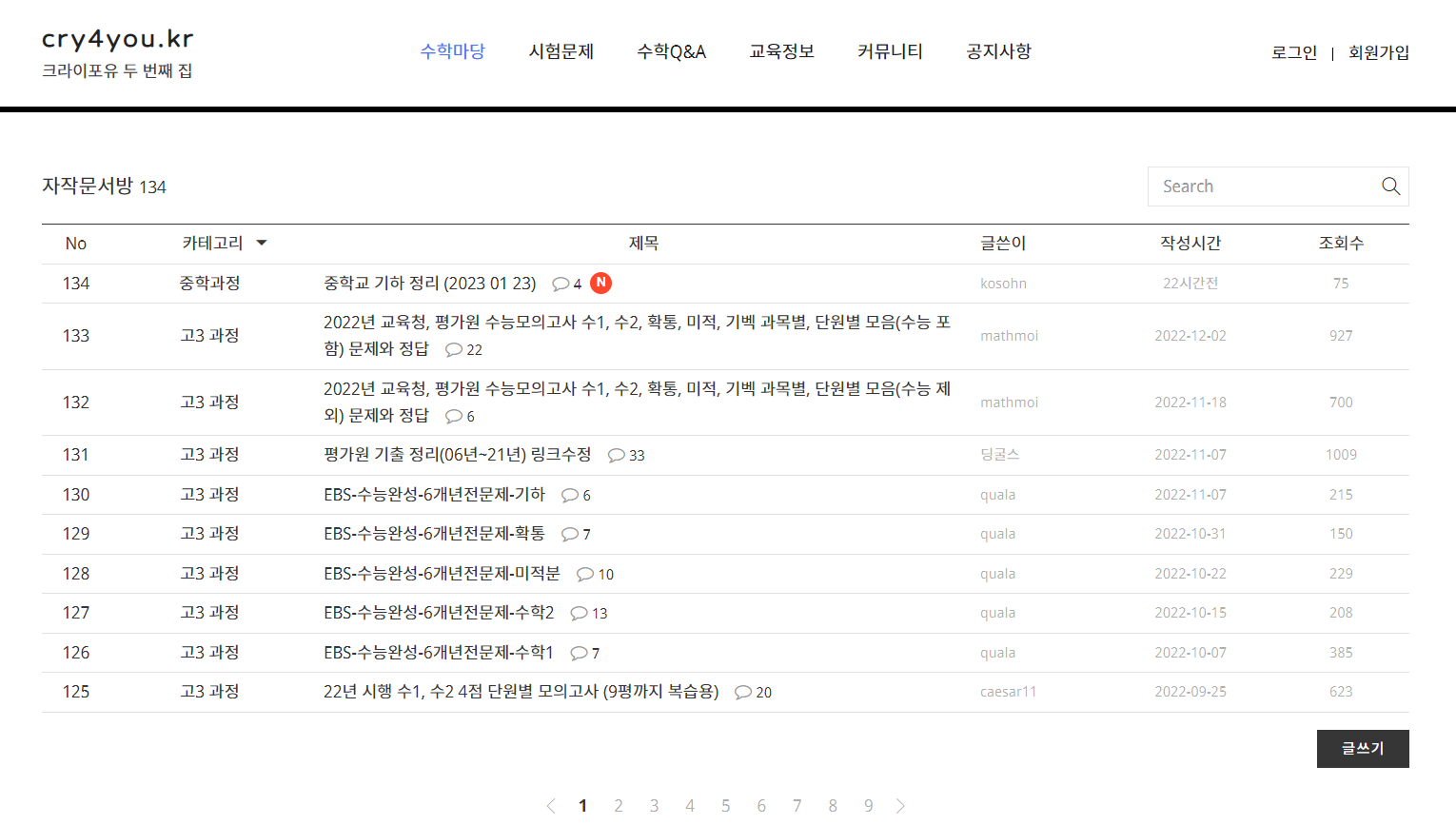Viewport: 1456px width, 825px height.
Task: Open the 교육정보 menu
Action: tap(782, 51)
